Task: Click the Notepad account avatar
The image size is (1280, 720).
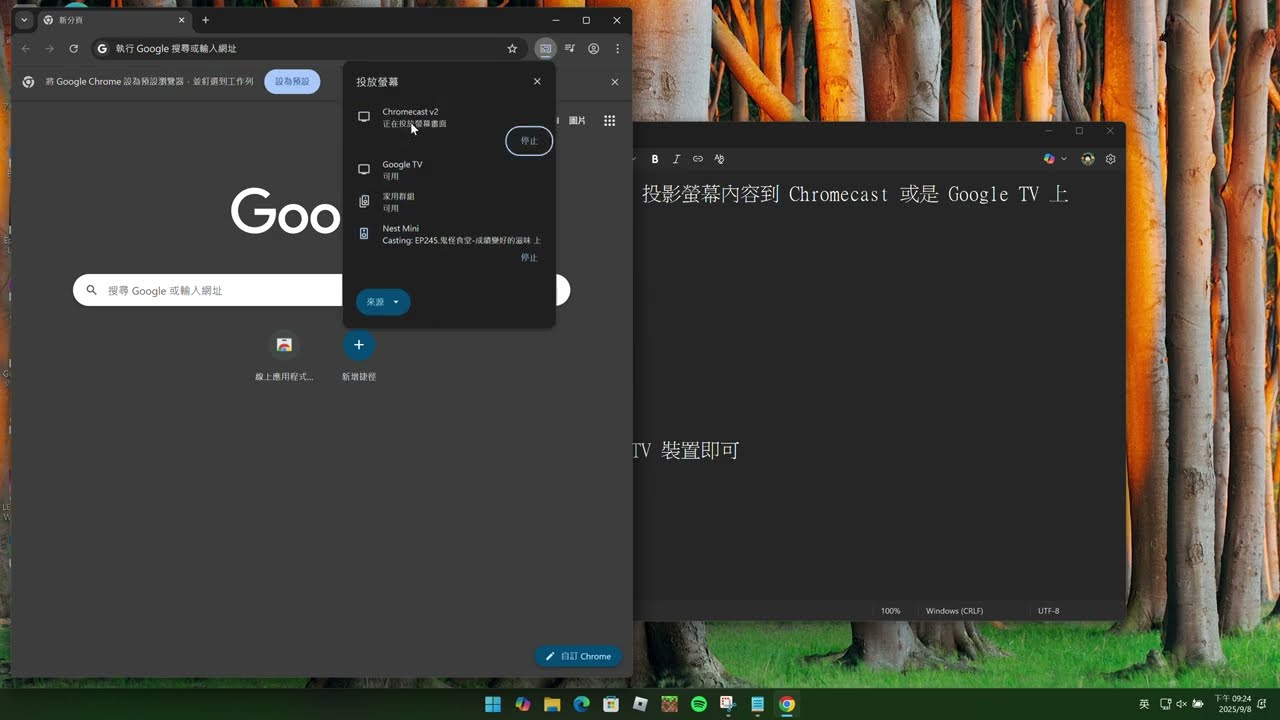Action: point(1088,159)
